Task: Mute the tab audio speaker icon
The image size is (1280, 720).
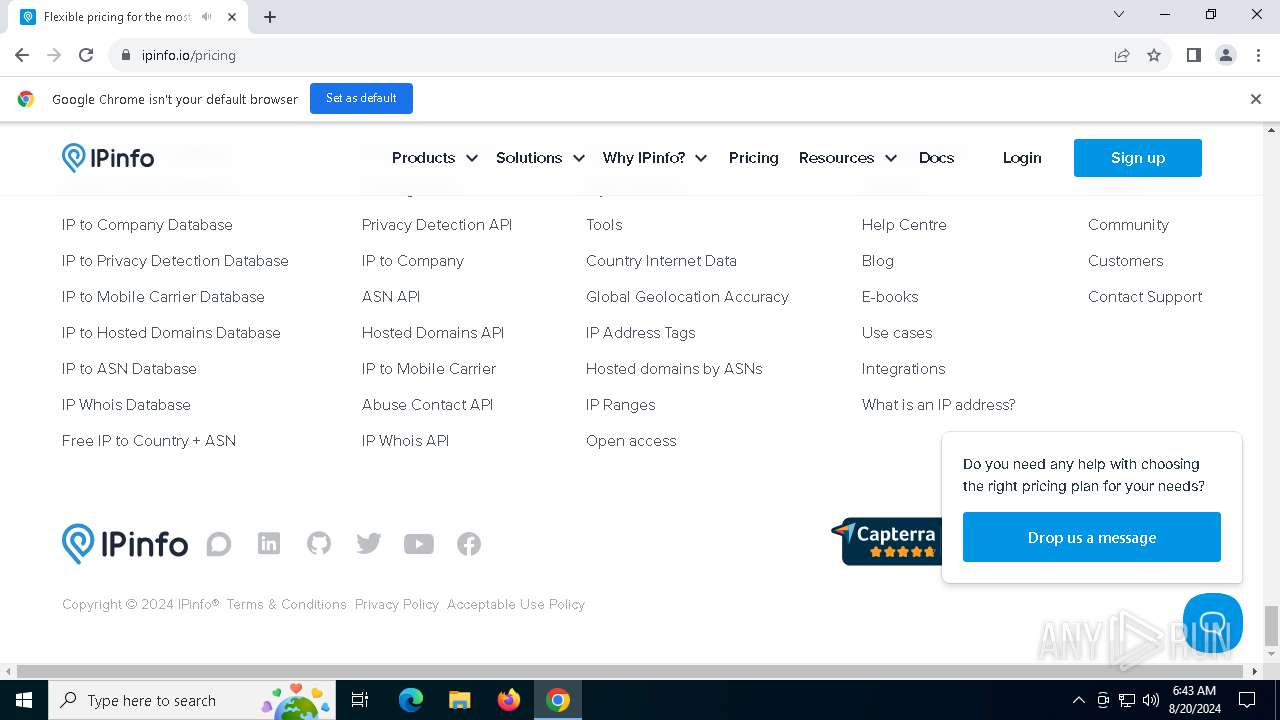Action: coord(207,17)
